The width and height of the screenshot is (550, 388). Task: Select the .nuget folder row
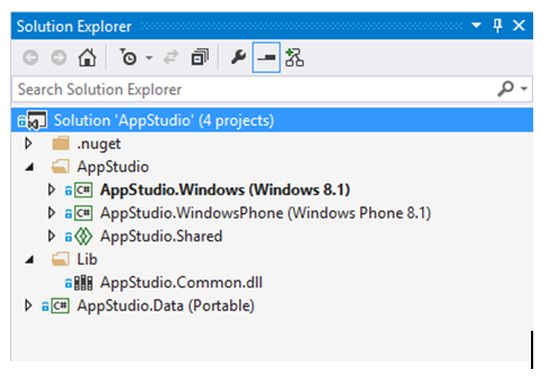[x=272, y=143]
